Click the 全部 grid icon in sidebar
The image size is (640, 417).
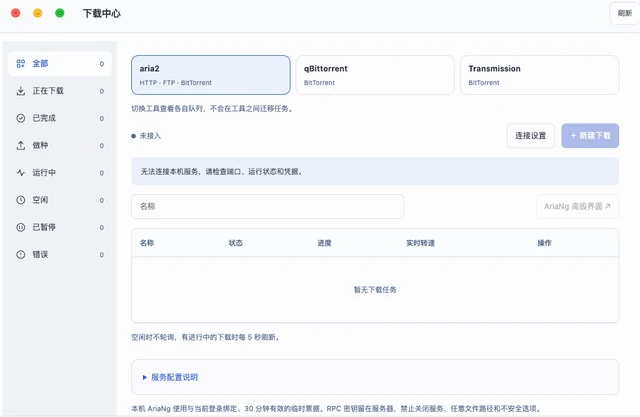[20, 64]
